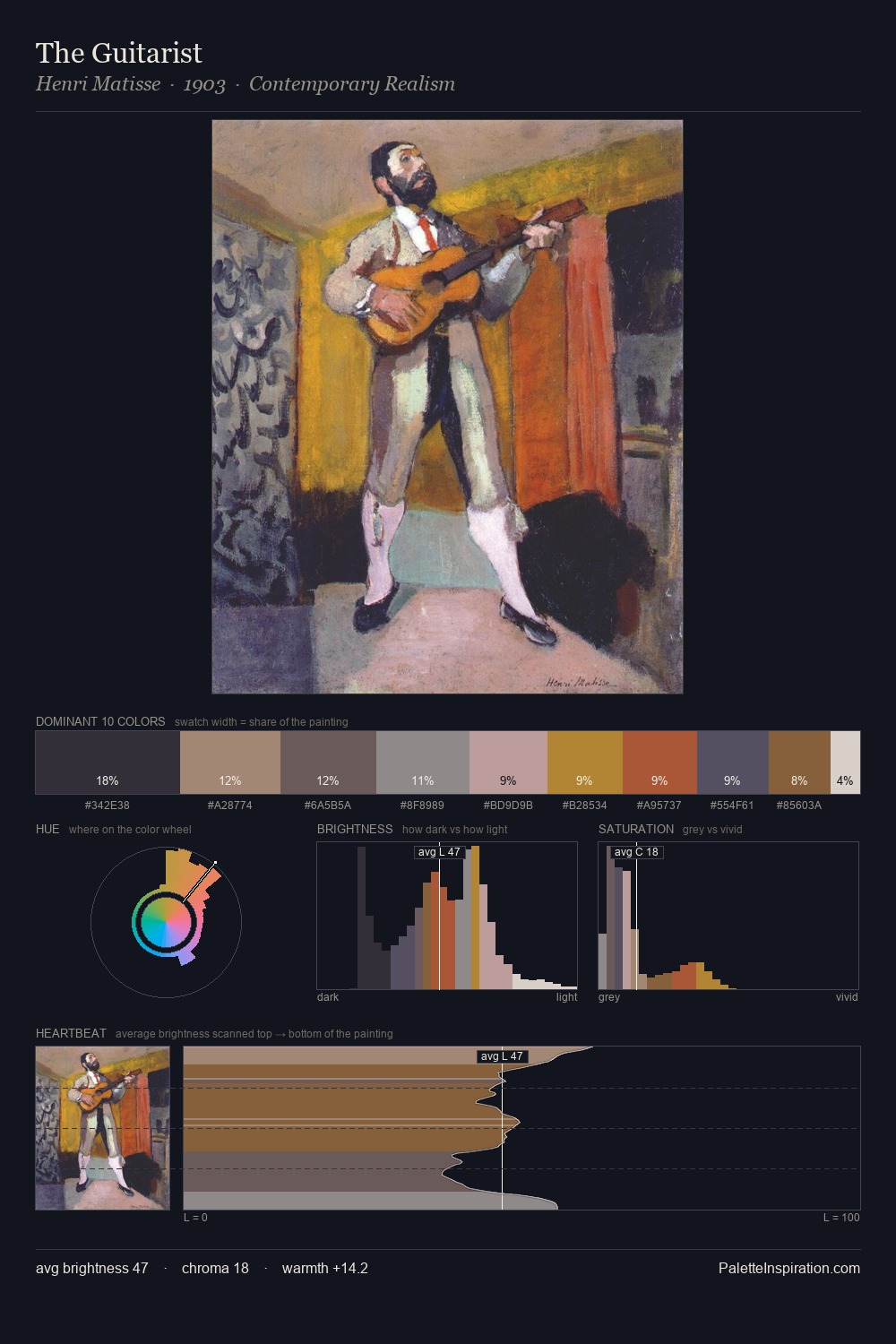
Task: Click the light axis label
Action: [x=567, y=997]
